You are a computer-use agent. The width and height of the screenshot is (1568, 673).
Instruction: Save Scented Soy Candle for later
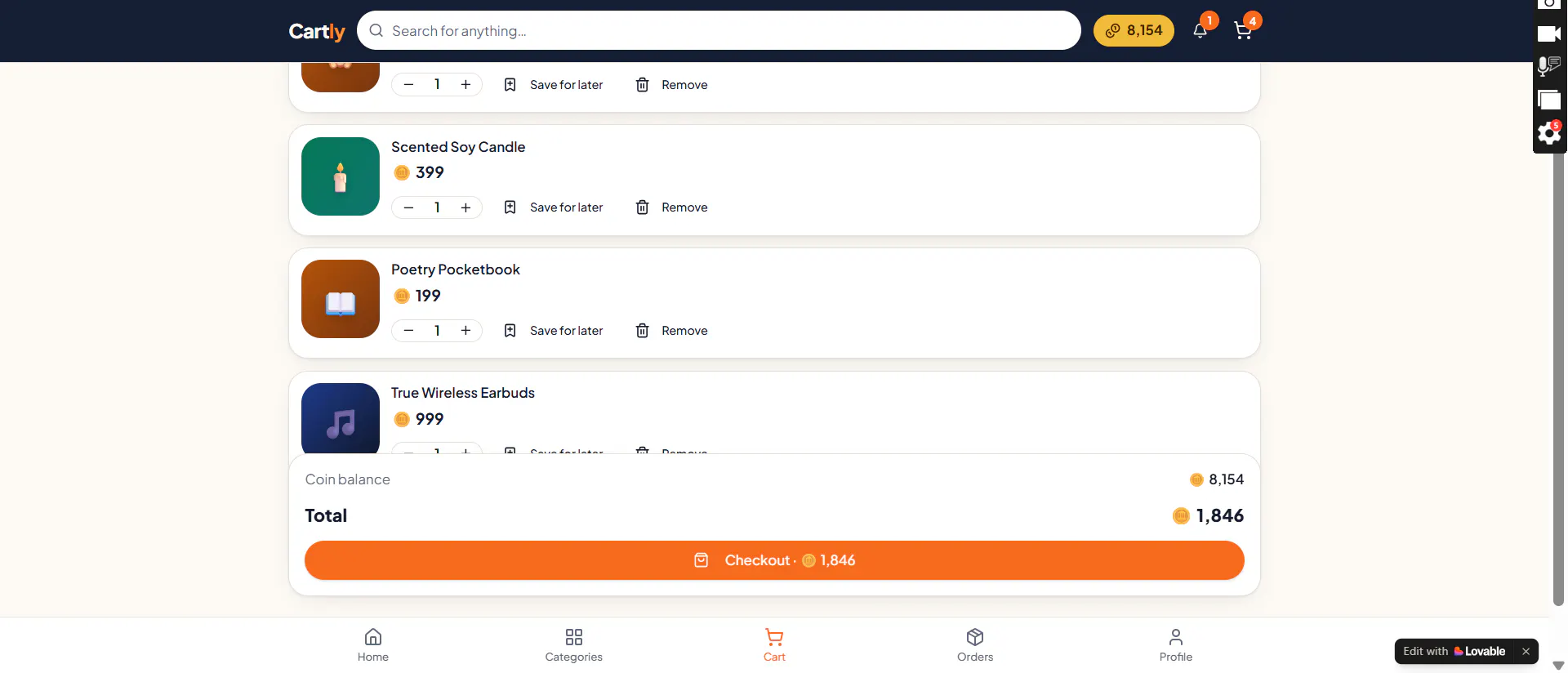pos(554,207)
